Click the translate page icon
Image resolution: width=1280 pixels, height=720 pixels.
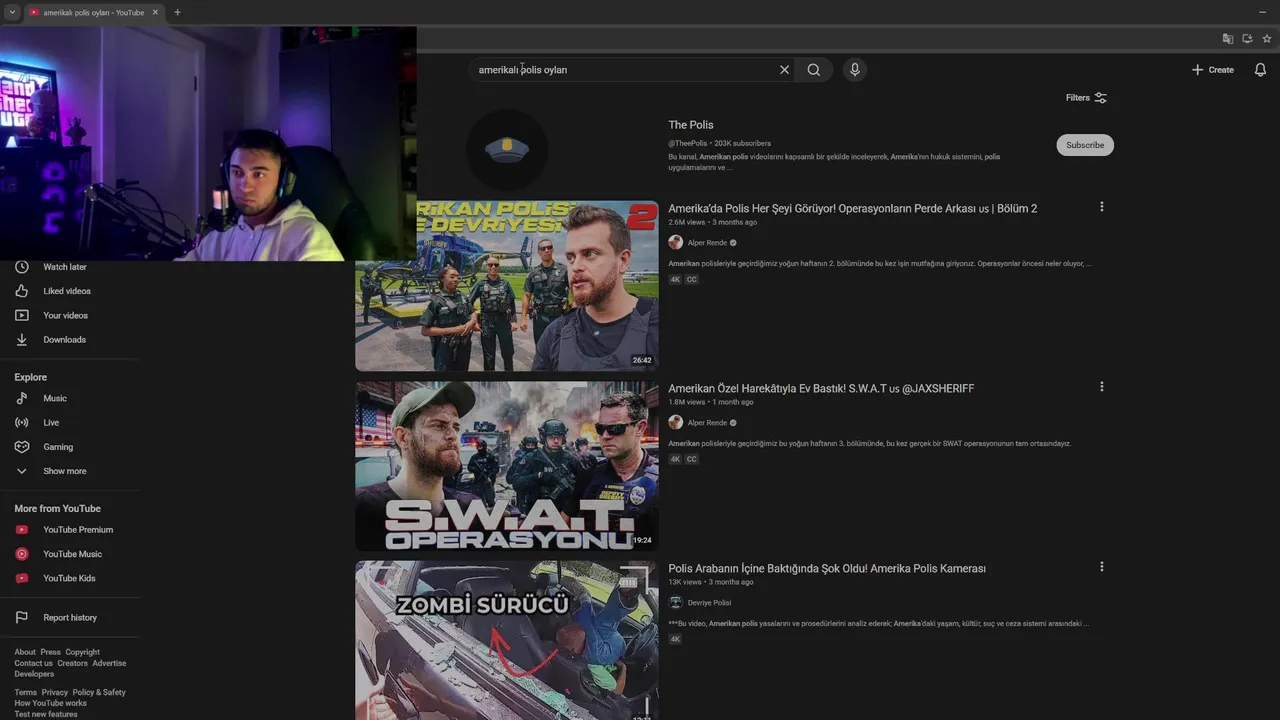pyautogui.click(x=1227, y=39)
